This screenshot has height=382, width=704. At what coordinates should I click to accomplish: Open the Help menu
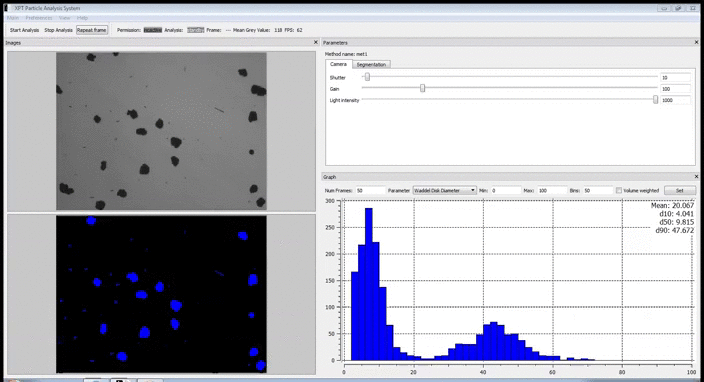(x=82, y=18)
